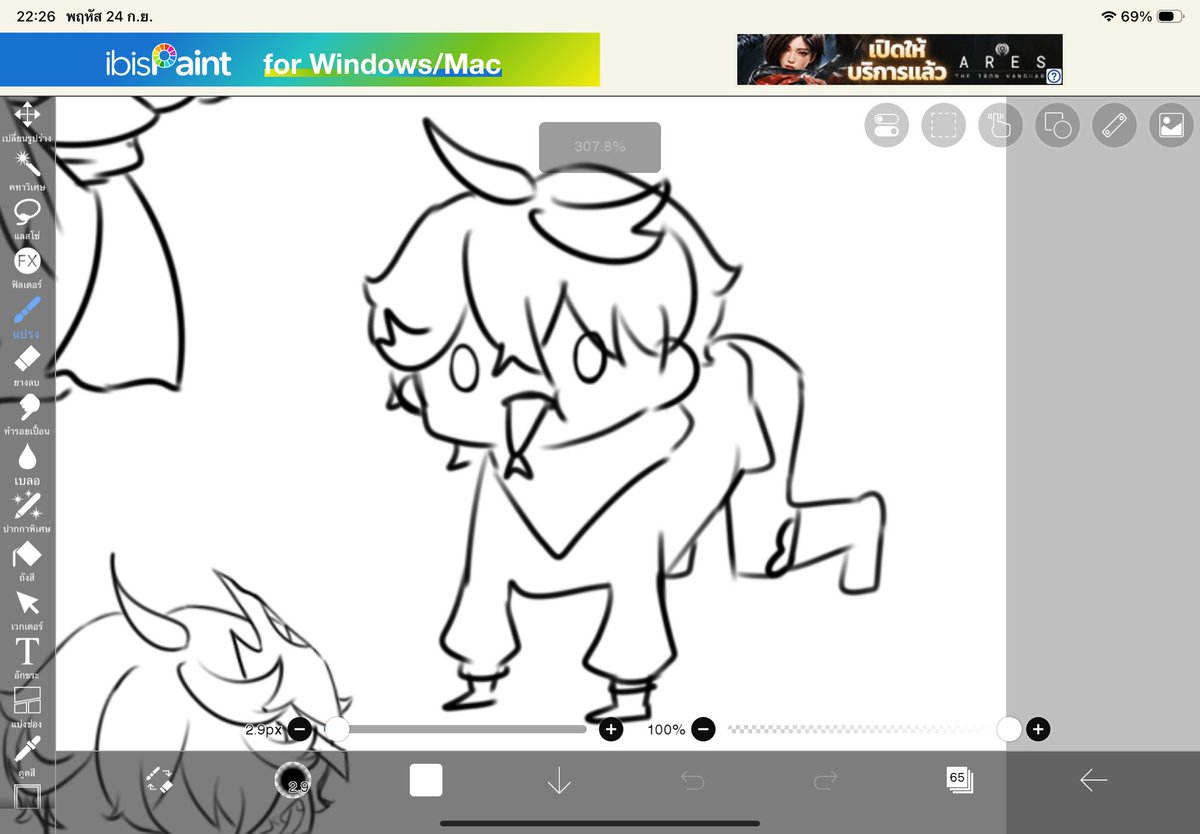This screenshot has height=834, width=1200.
Task: Select the Transform tool
Action: coord(27,115)
